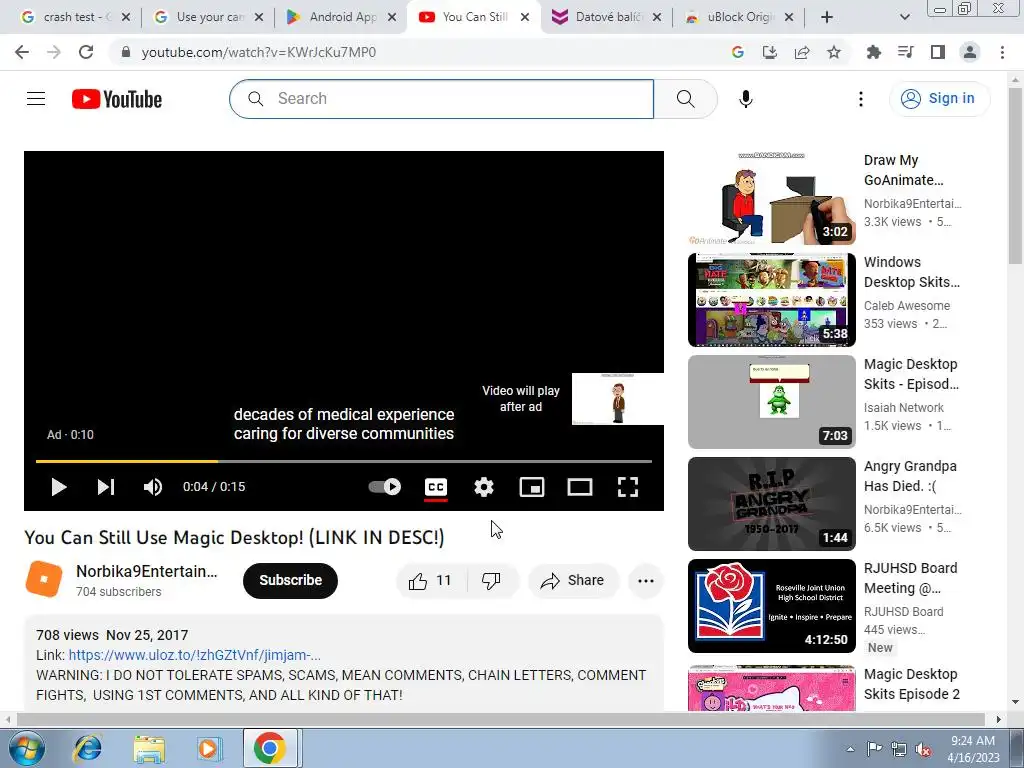This screenshot has height=768, width=1024.
Task: Open Draw My GoAnimate video thumbnail
Action: (x=771, y=198)
